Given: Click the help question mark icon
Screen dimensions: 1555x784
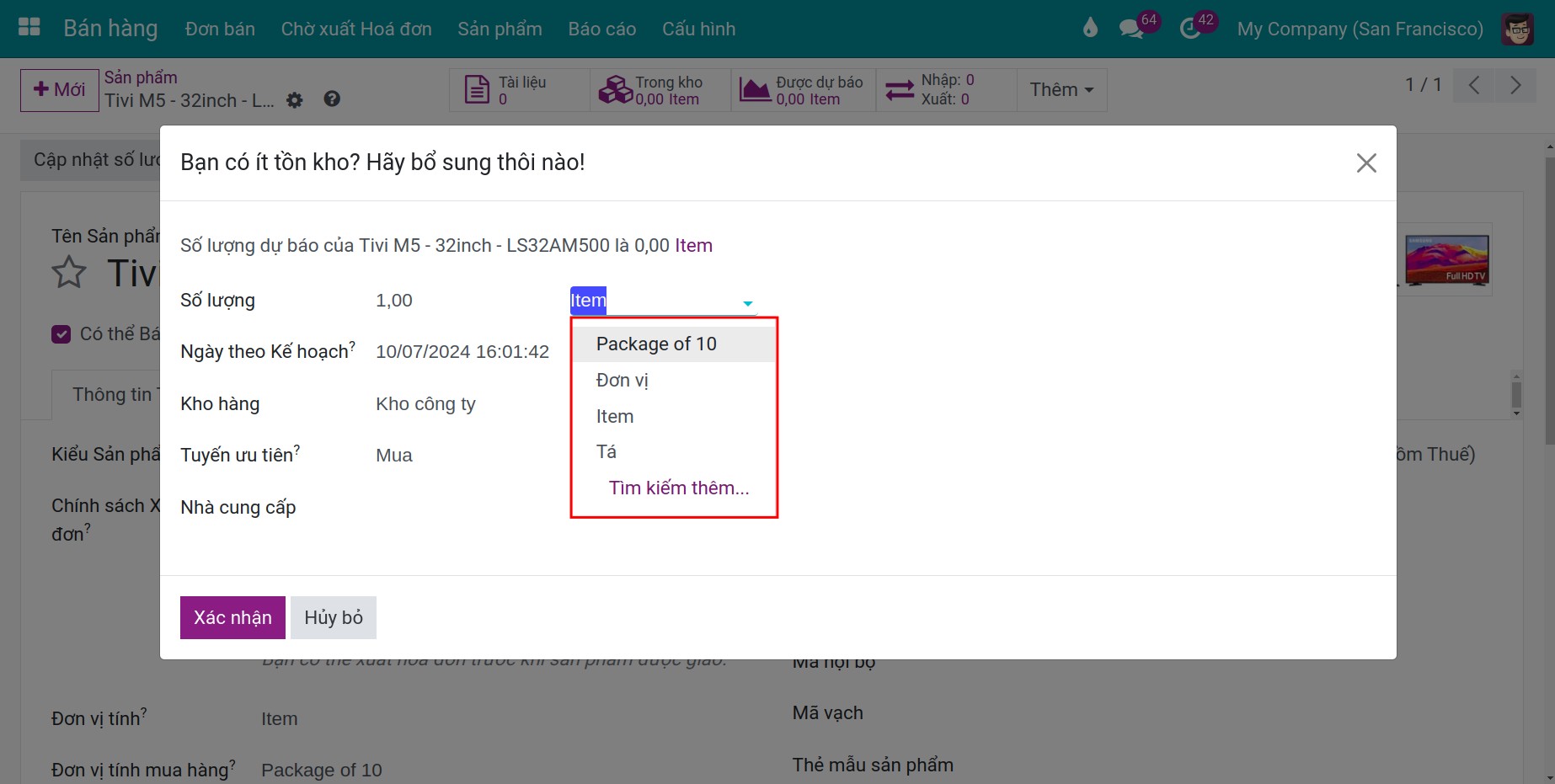Looking at the screenshot, I should (332, 99).
